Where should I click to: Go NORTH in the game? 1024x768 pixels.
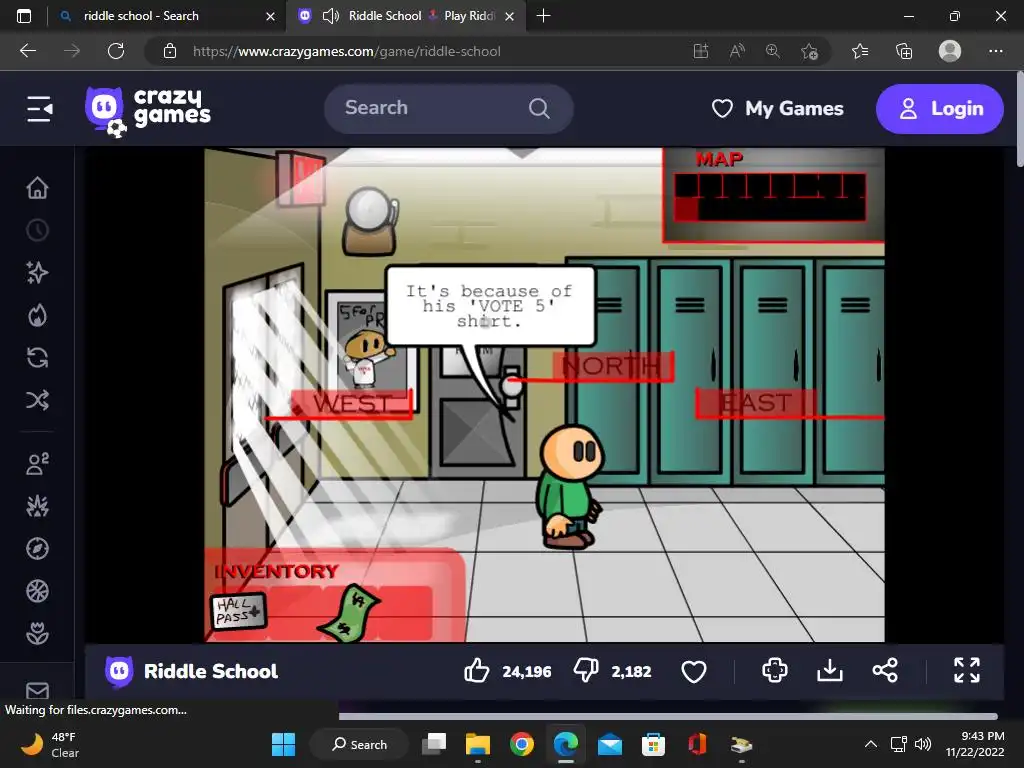[x=613, y=366]
